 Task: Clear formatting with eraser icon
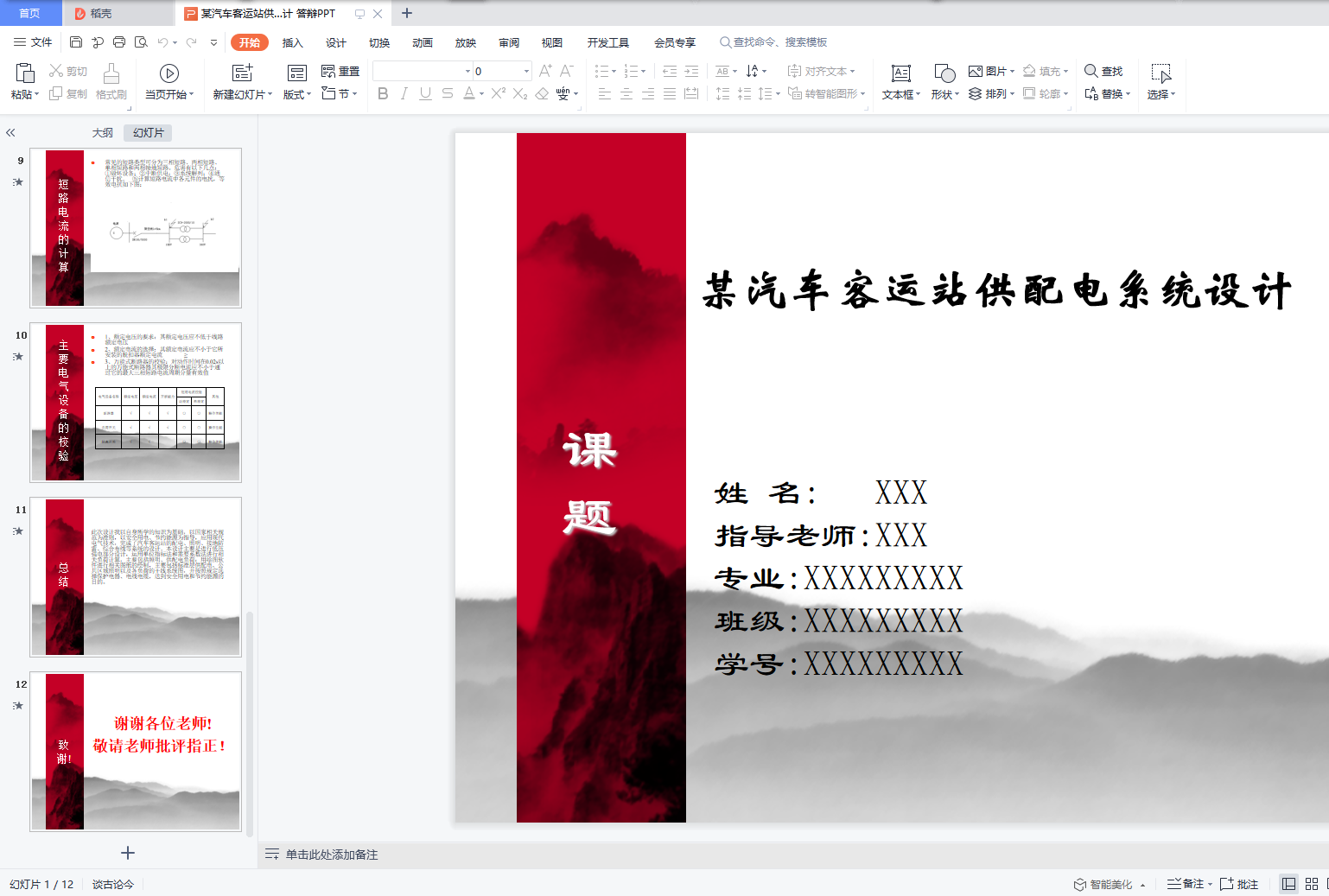tap(542, 93)
